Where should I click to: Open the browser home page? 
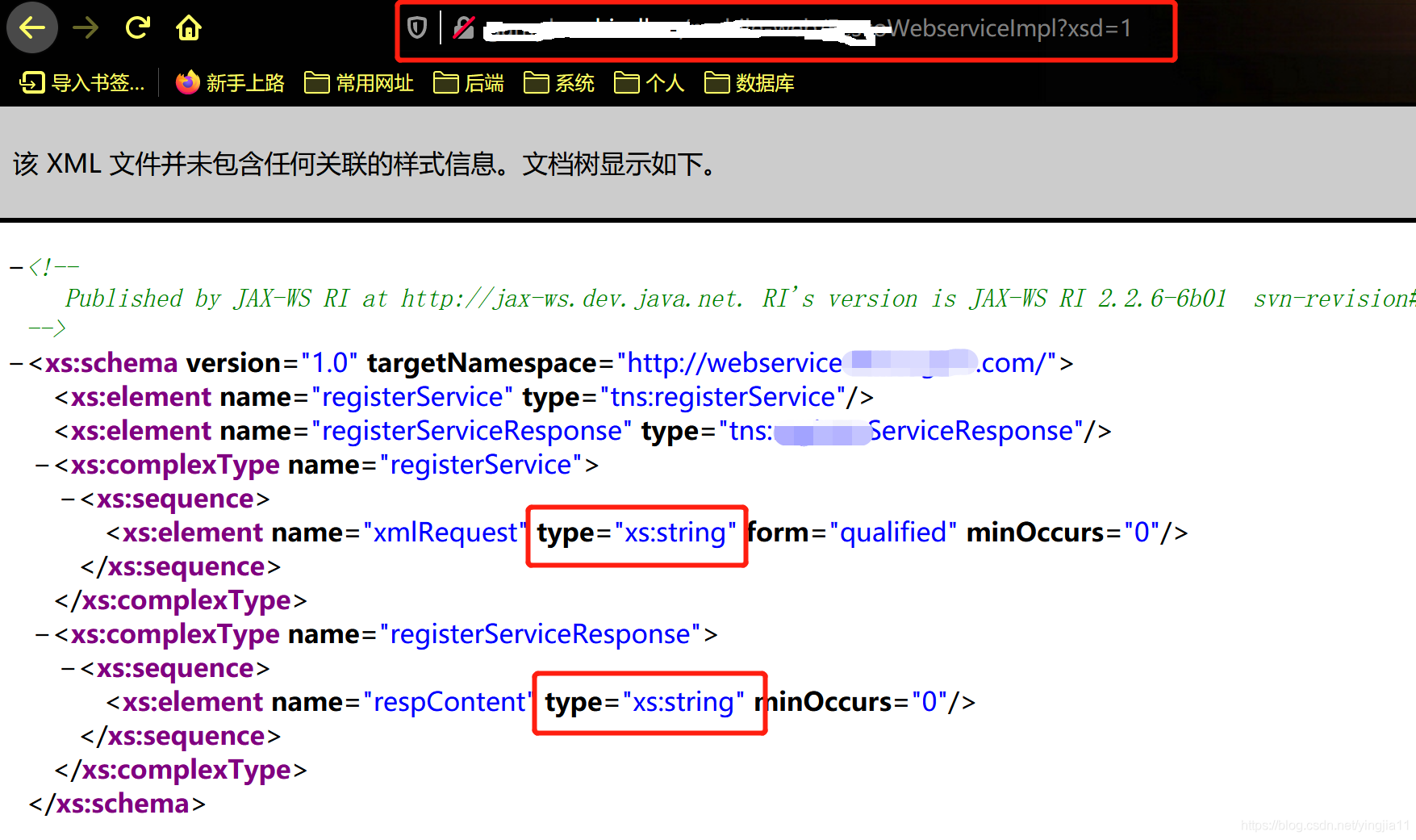point(188,27)
